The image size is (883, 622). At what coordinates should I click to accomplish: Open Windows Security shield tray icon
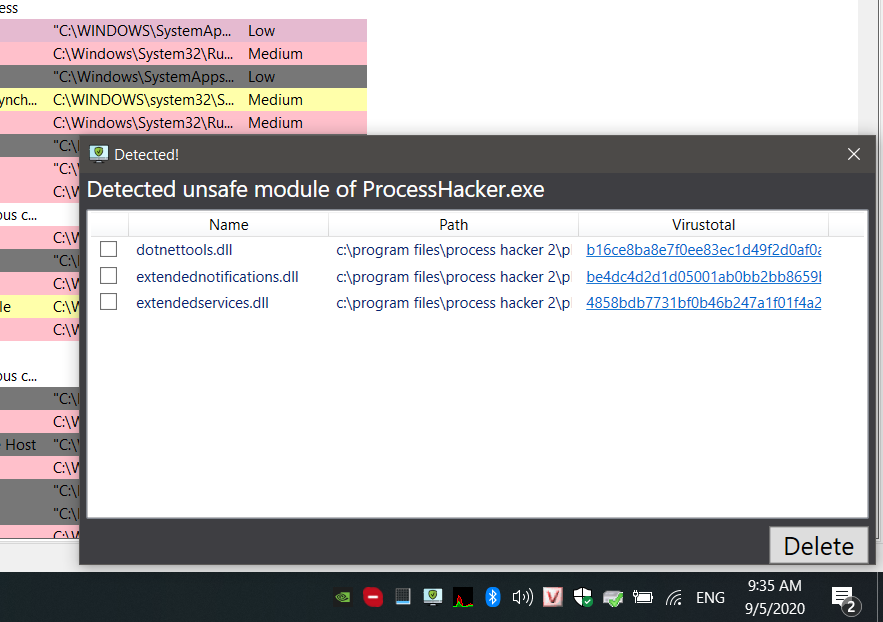click(583, 597)
